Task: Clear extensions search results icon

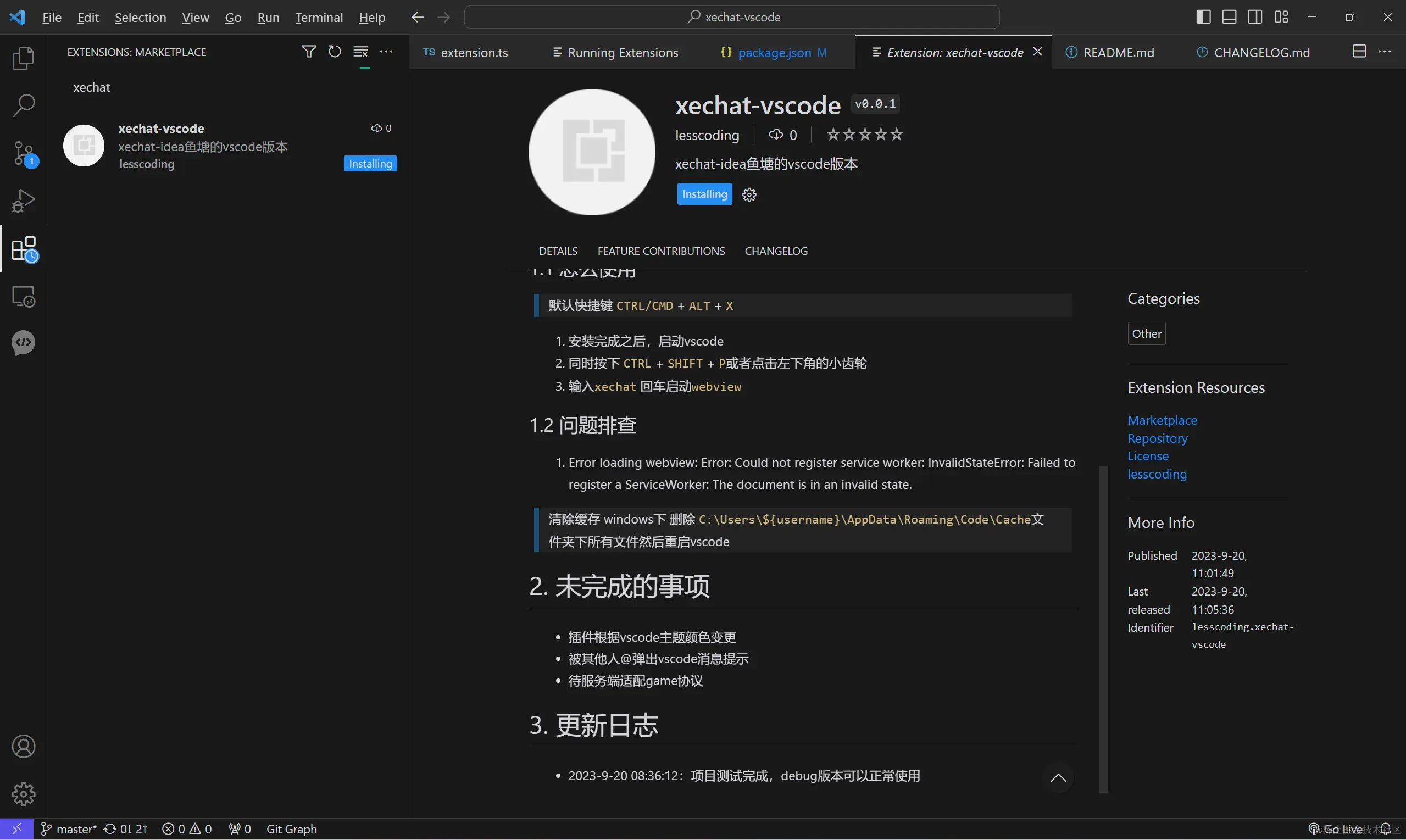Action: tap(360, 52)
